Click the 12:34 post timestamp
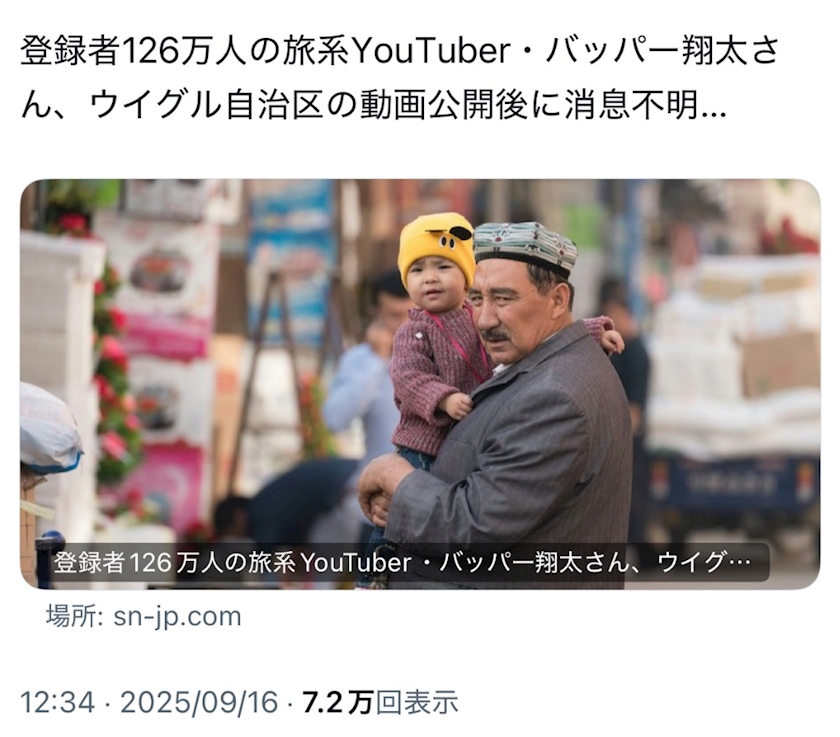This screenshot has height=737, width=840. pos(58,702)
